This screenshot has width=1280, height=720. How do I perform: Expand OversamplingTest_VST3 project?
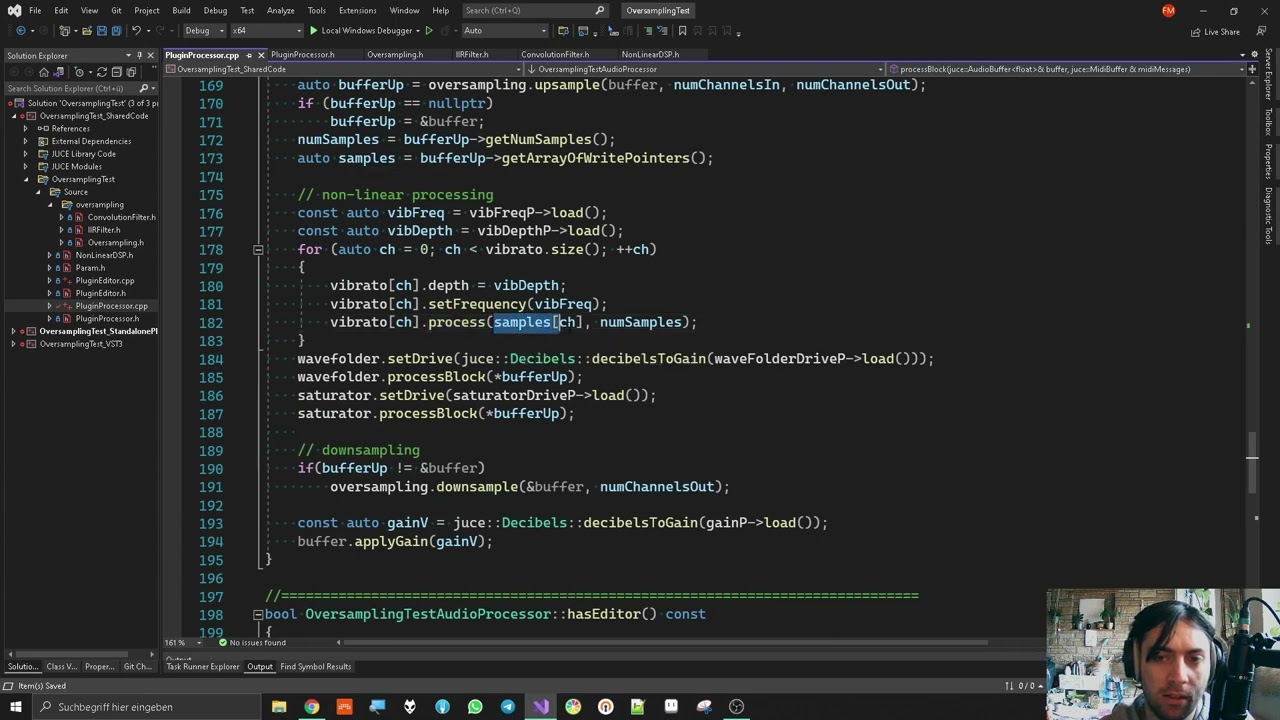coord(13,344)
